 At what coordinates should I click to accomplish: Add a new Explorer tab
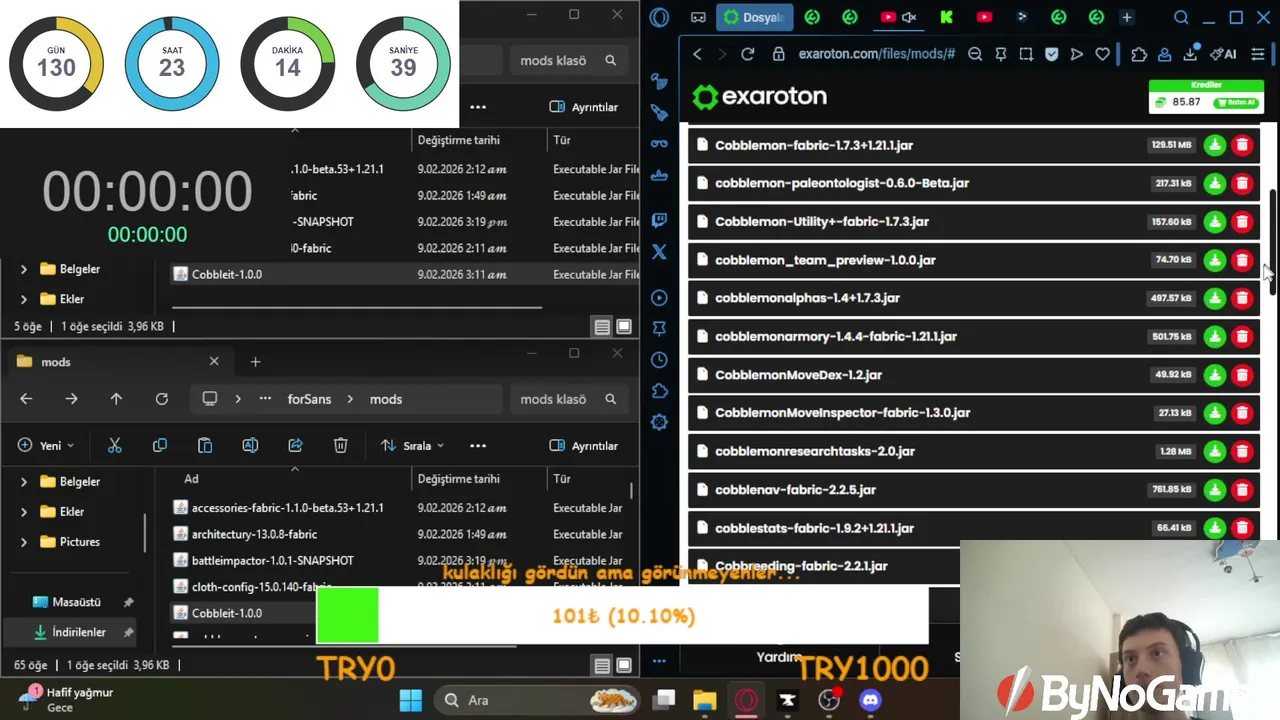tap(255, 362)
